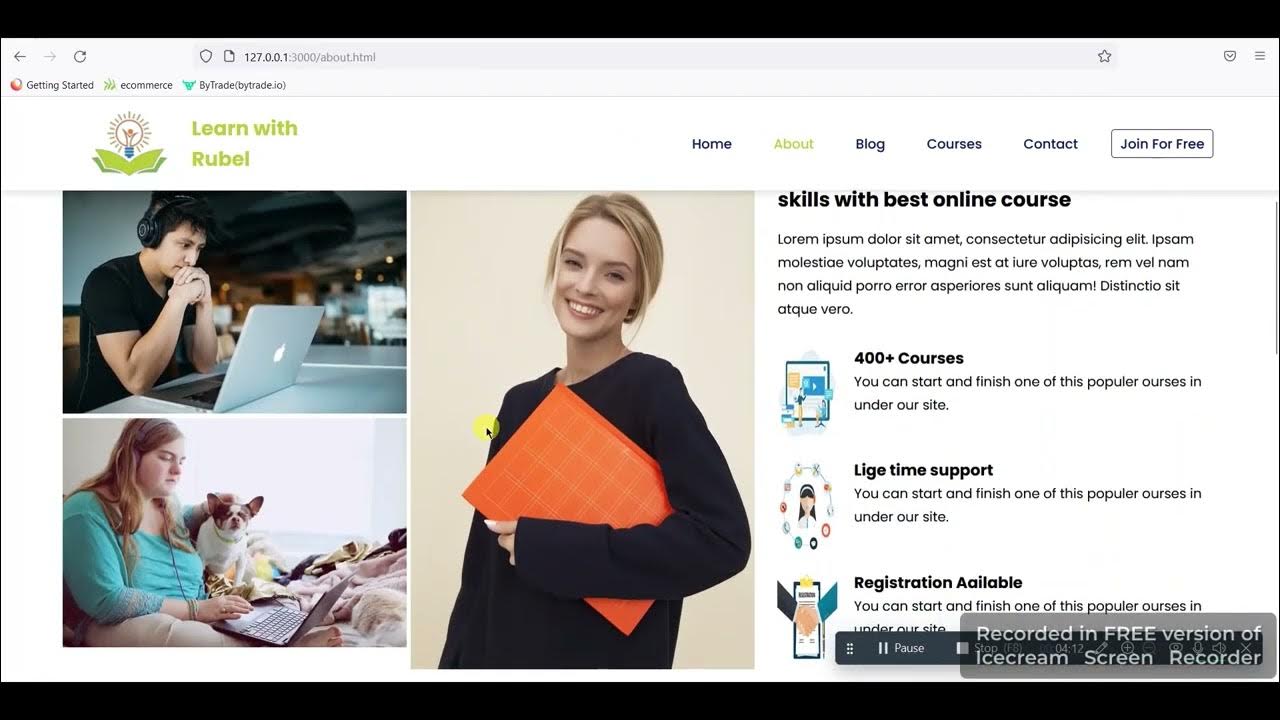The height and width of the screenshot is (720, 1280).
Task: Toggle the recorder microphone icon
Action: pos(1197,648)
